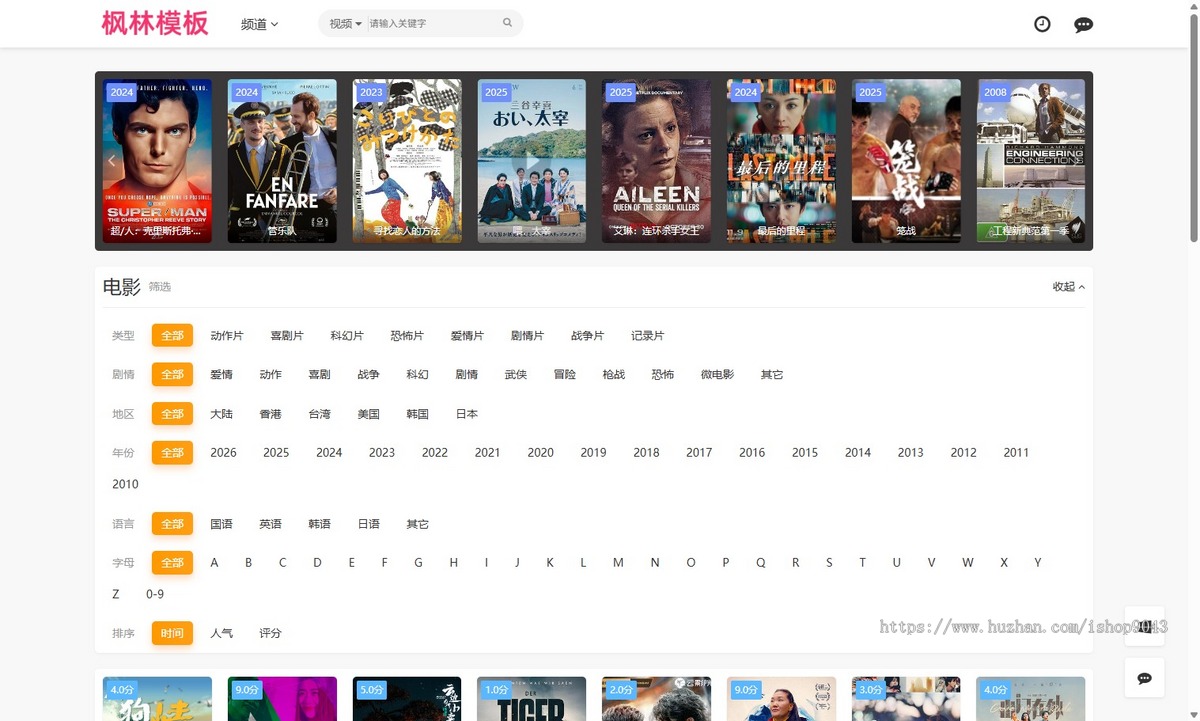
Task: Select 全部 in the 类型 row
Action: [172, 335]
